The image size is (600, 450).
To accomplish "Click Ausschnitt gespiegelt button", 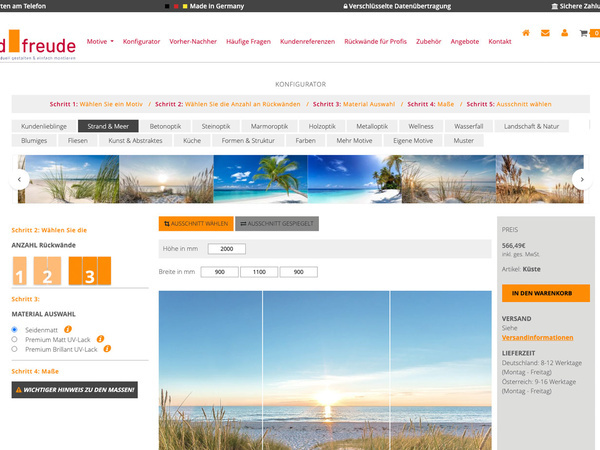I will click(x=277, y=223).
